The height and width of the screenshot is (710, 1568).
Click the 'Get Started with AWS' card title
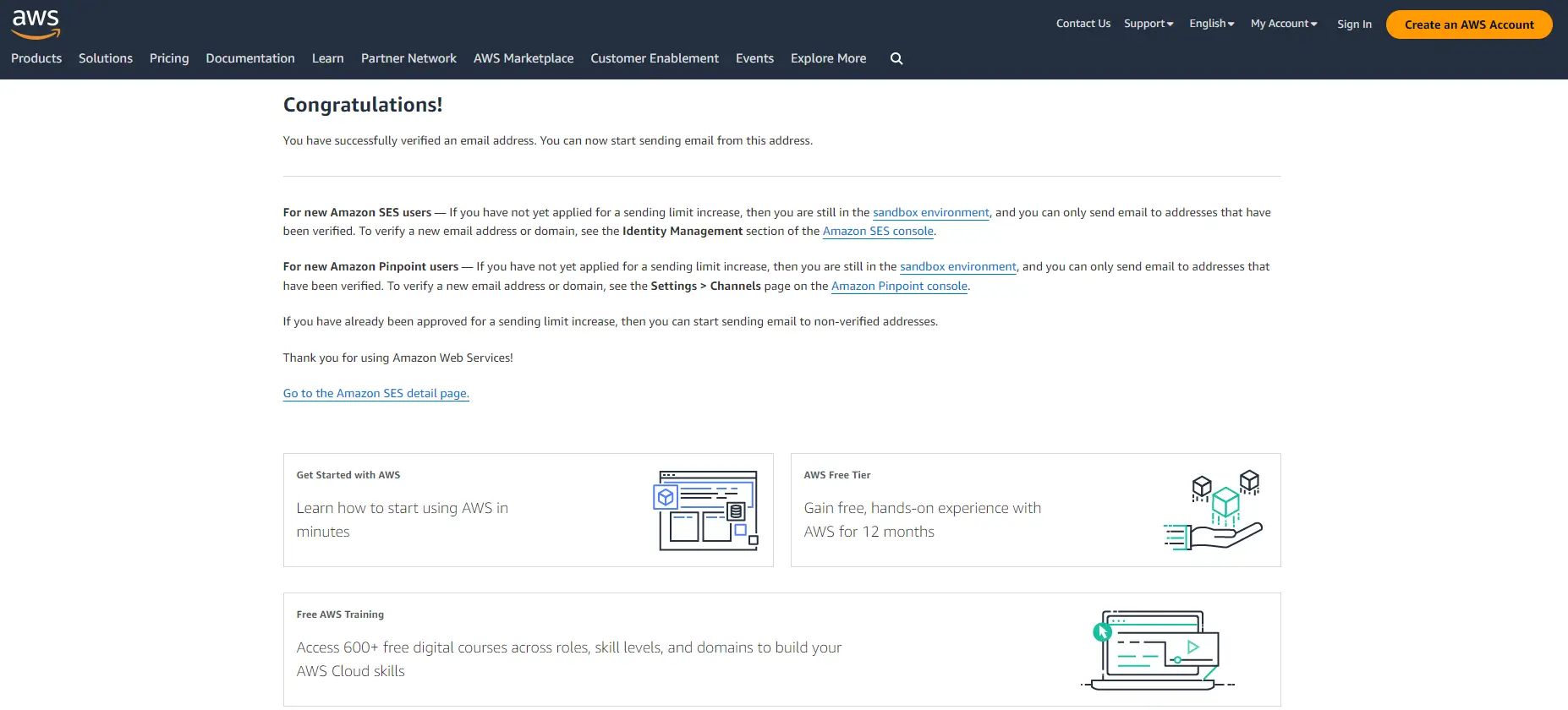click(x=348, y=475)
